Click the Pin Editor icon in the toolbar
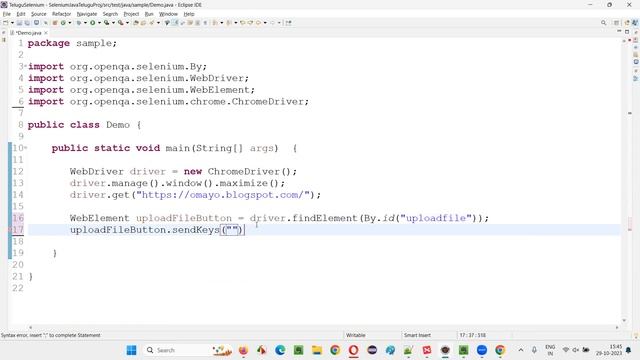The height and width of the screenshot is (360, 640). click(289, 23)
